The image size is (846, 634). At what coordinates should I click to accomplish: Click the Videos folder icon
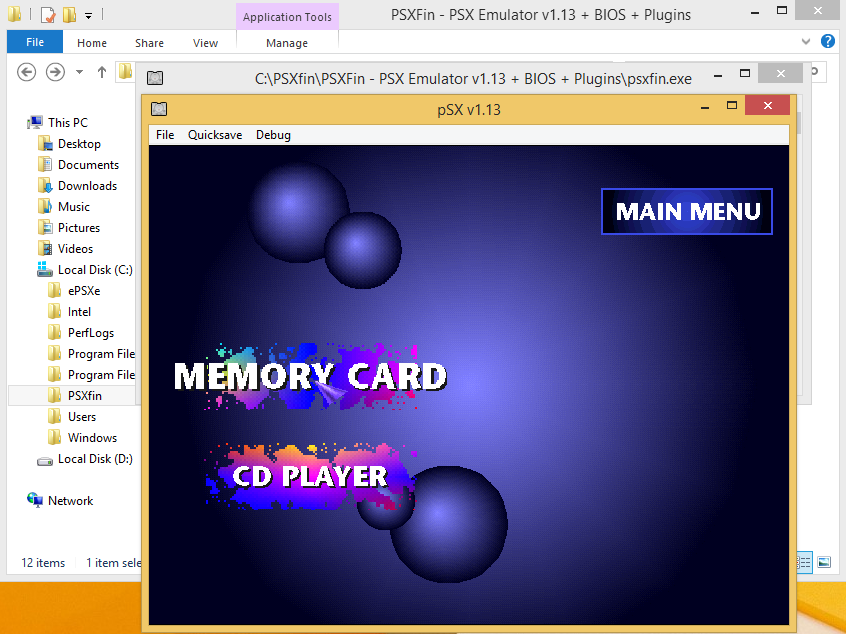[45, 249]
